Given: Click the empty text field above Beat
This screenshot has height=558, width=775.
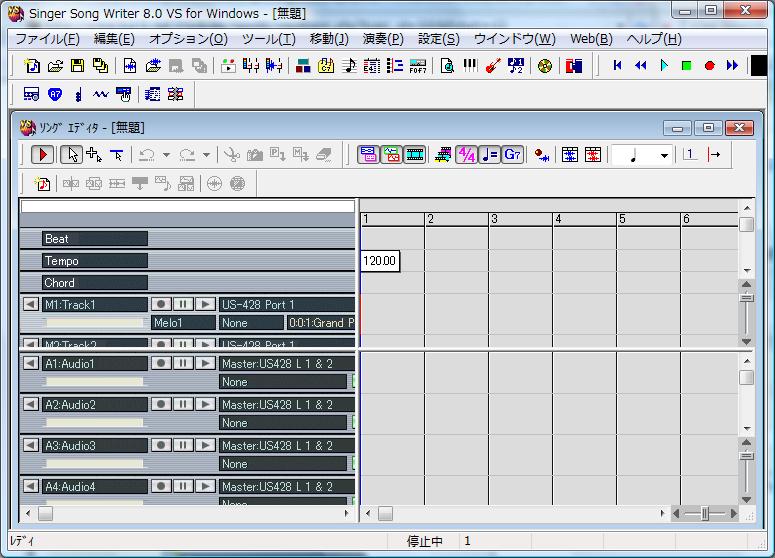Looking at the screenshot, I should 188,207.
